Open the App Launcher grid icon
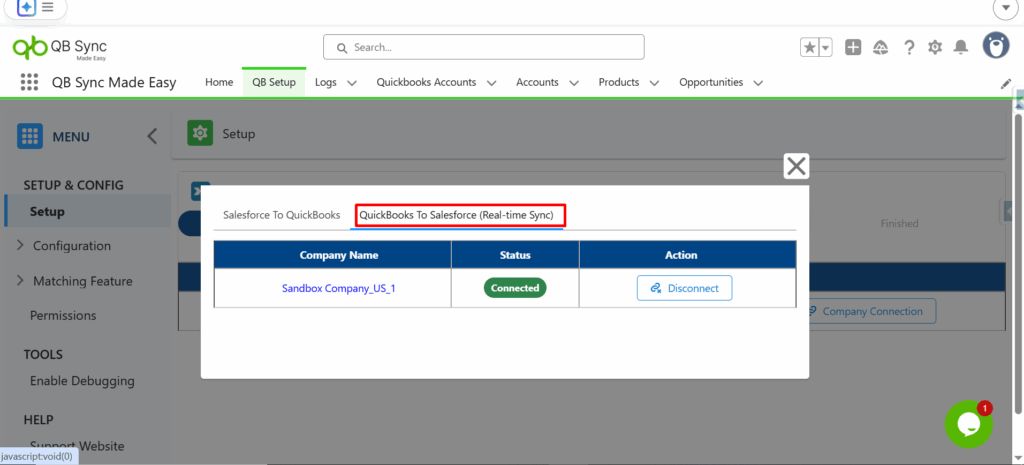This screenshot has width=1024, height=465. tap(29, 83)
